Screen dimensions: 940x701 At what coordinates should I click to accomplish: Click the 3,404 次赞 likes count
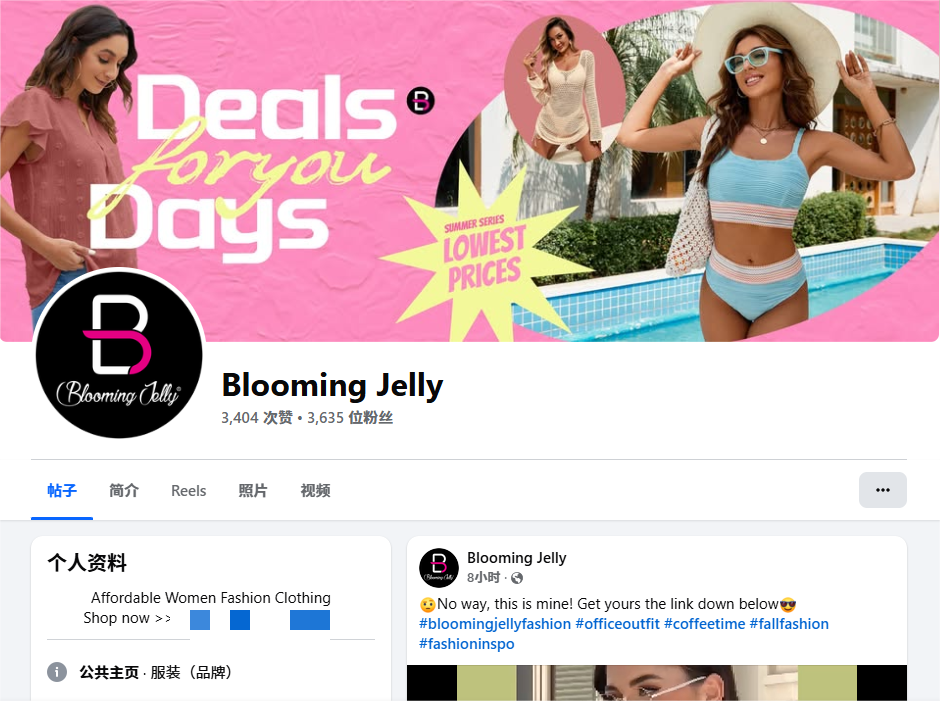(x=257, y=417)
